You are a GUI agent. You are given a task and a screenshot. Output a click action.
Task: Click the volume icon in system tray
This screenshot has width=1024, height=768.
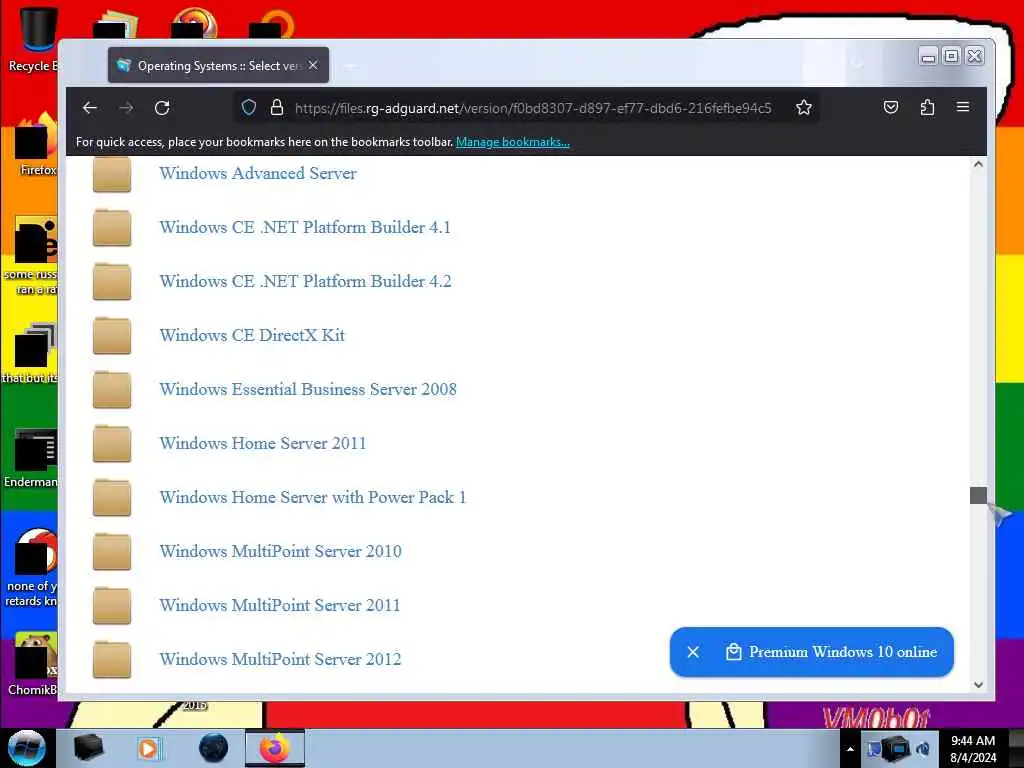(x=923, y=748)
